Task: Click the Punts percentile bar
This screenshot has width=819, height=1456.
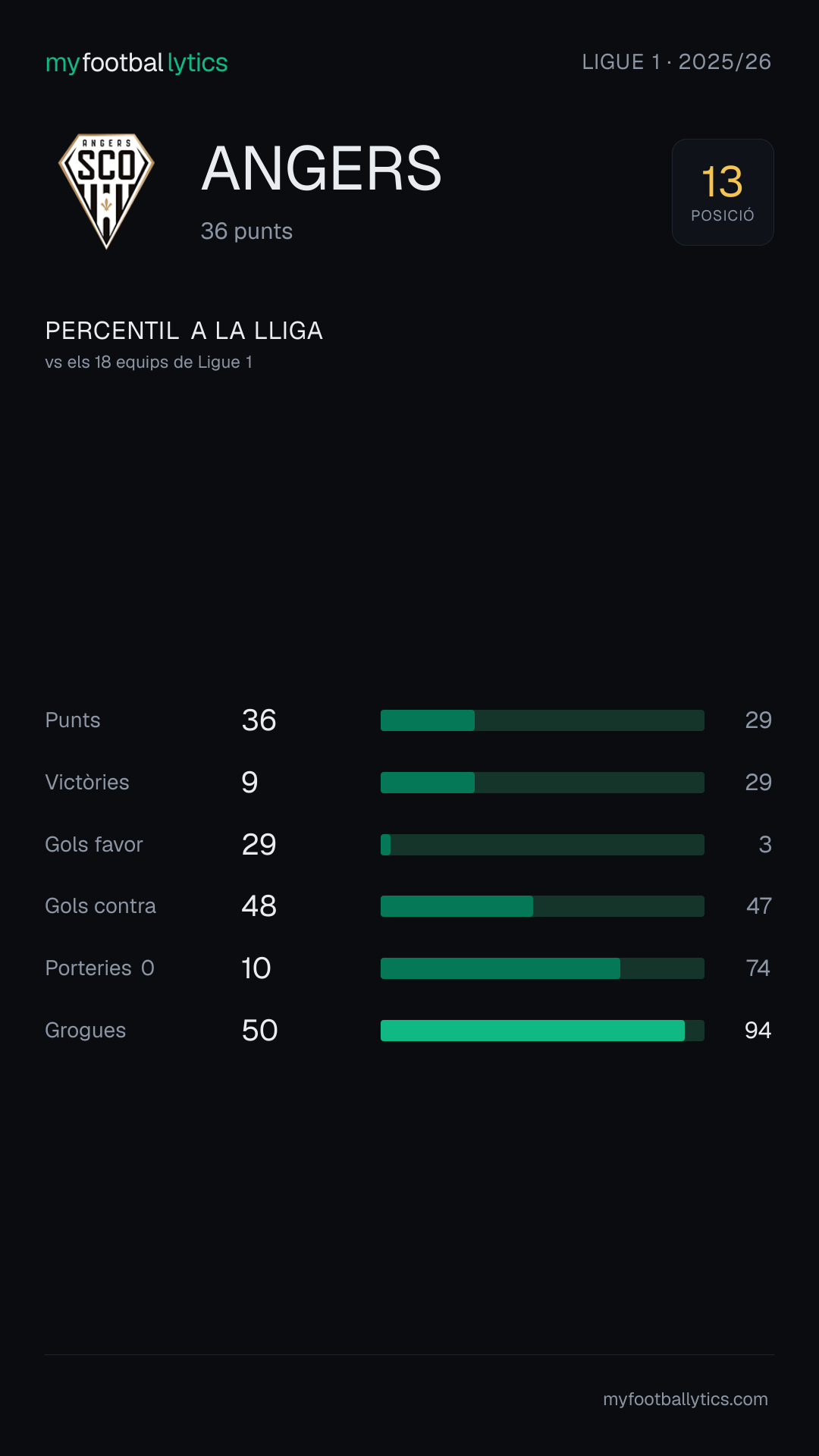Action: pos(542,720)
